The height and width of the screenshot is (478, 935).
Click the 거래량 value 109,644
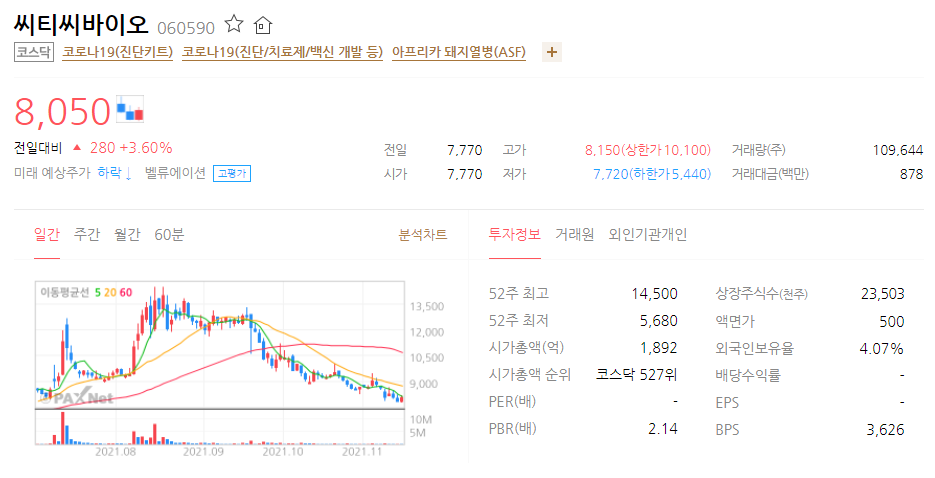[897, 150]
